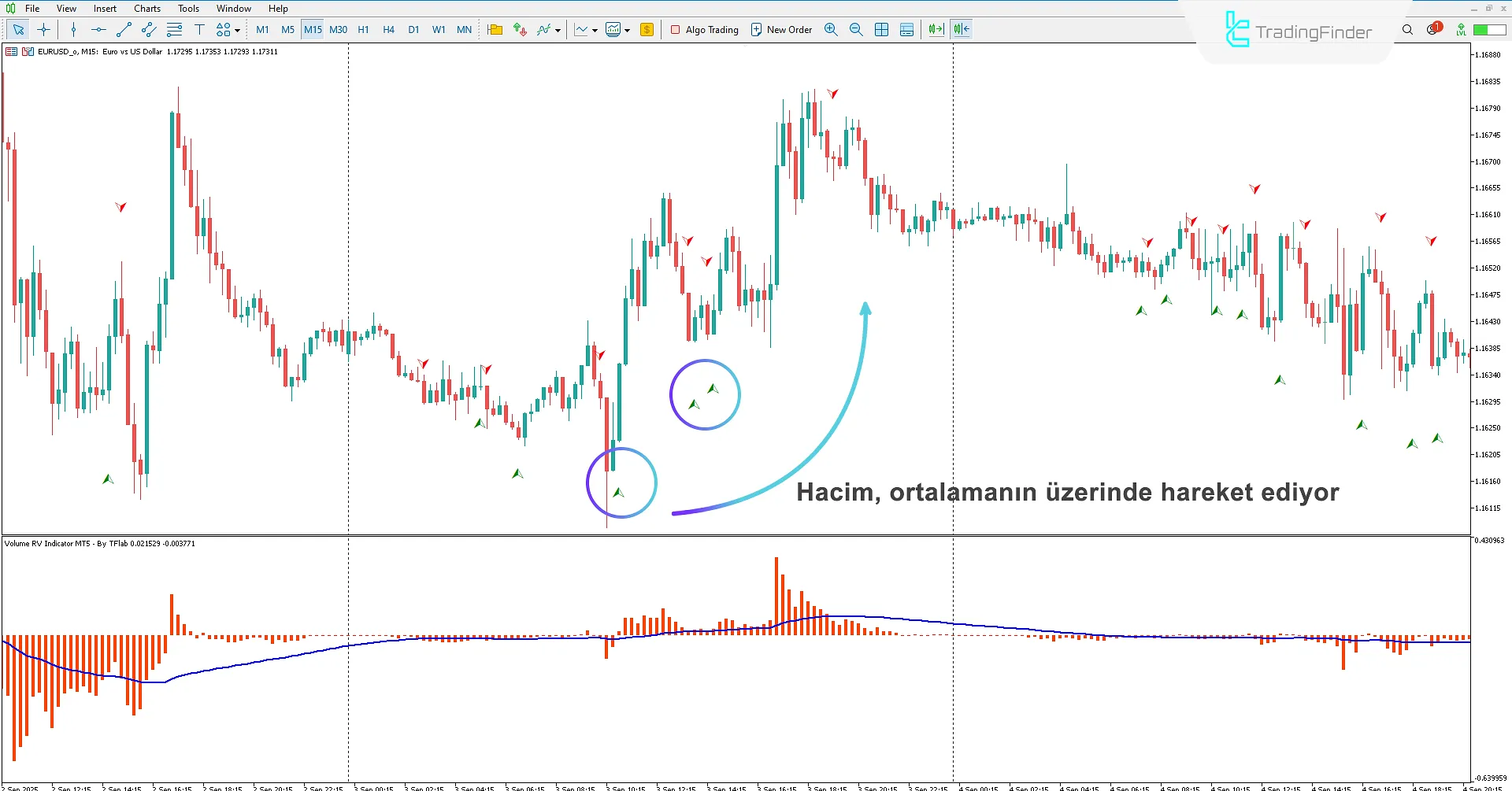Expand the indicators dropdown menu
The width and height of the screenshot is (1512, 791).
(x=558, y=31)
